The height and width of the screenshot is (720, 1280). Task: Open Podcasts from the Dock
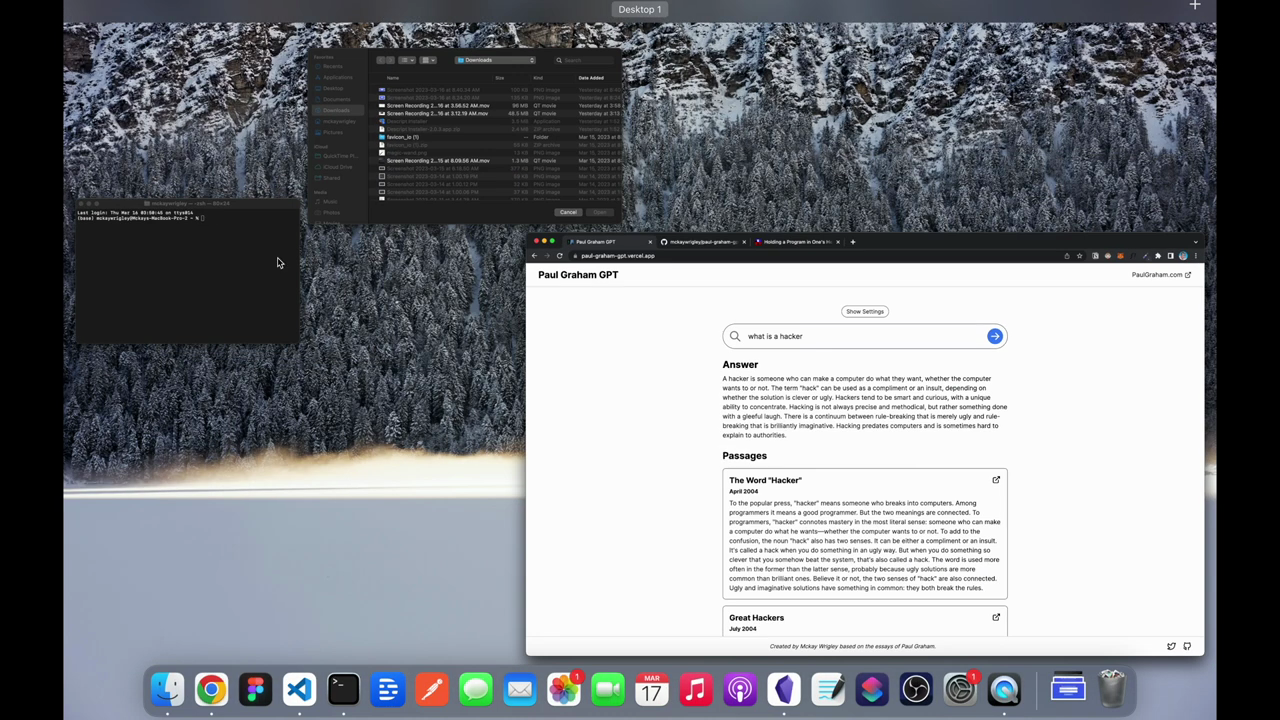tap(739, 689)
